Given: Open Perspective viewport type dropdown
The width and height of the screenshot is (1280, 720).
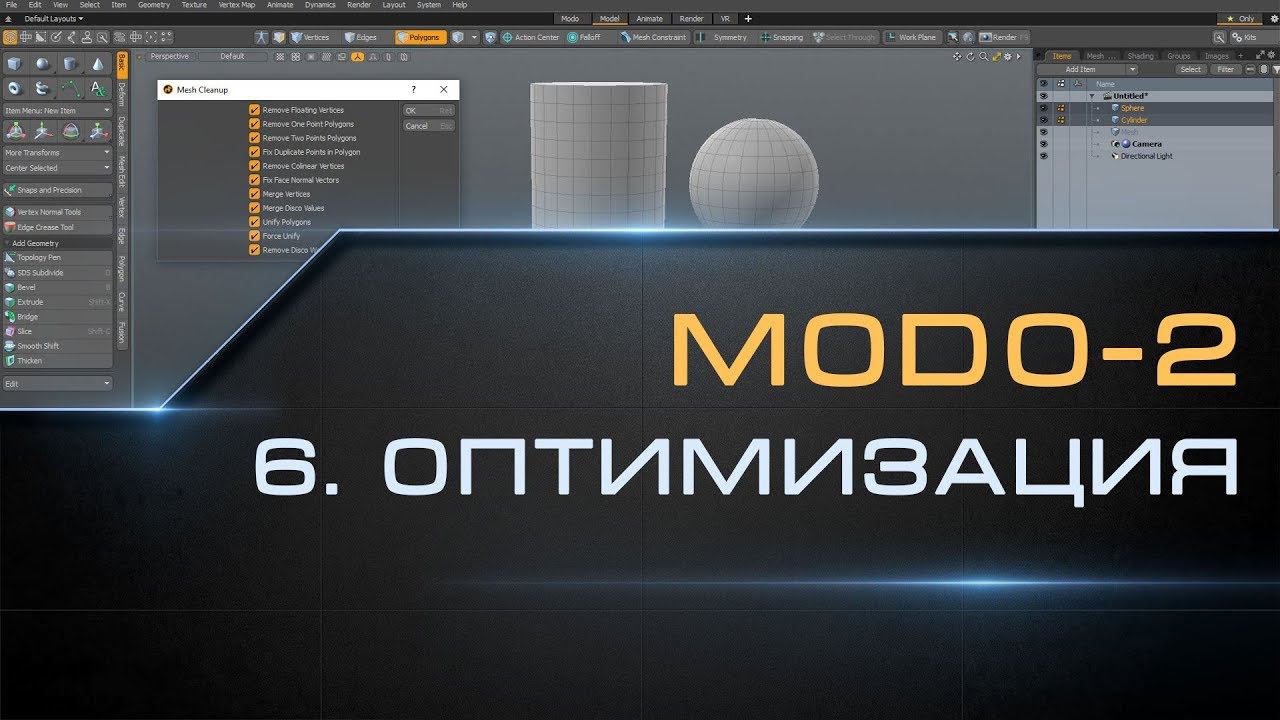Looking at the screenshot, I should click(170, 56).
